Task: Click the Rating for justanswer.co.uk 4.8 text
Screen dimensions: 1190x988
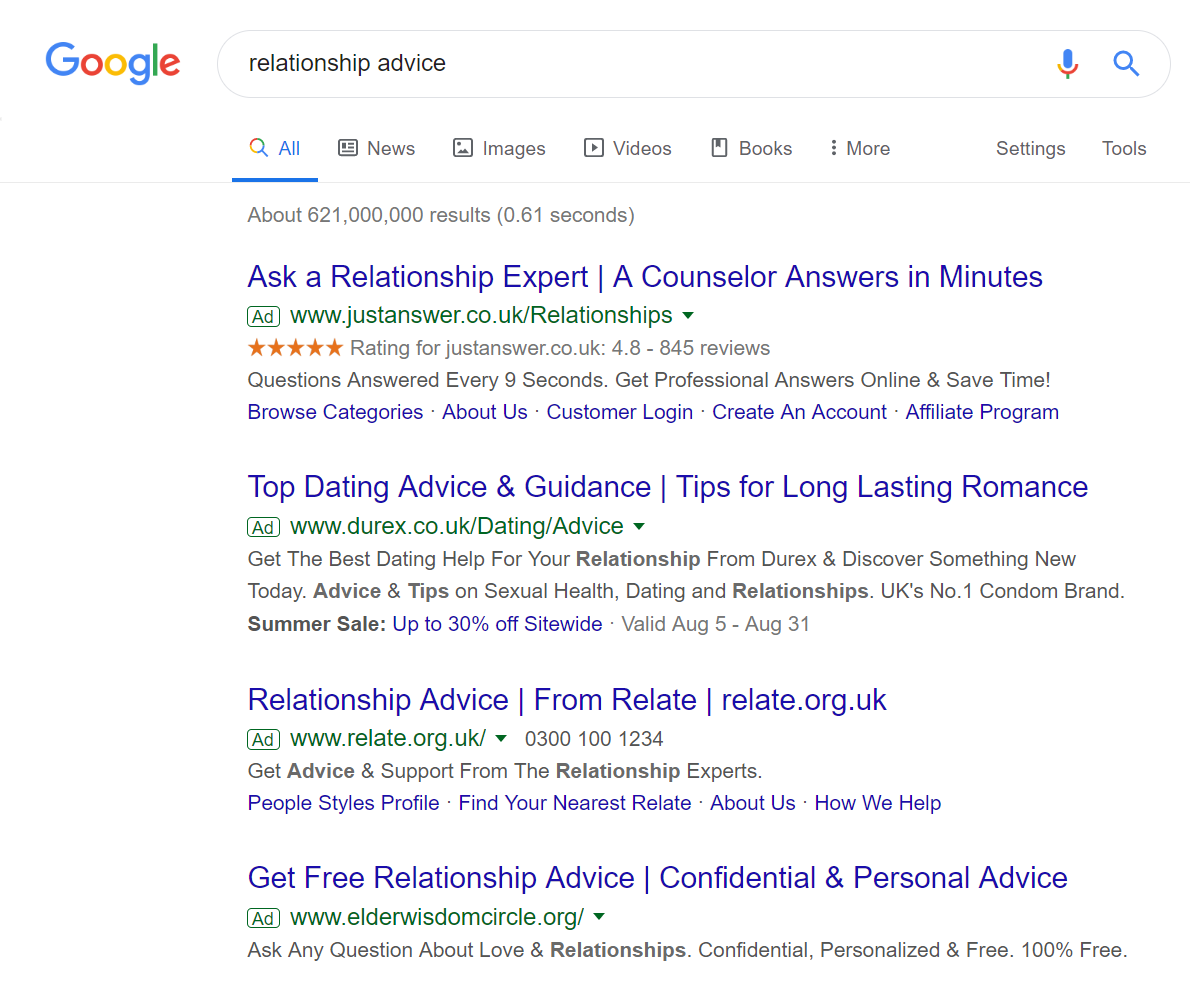Action: (559, 348)
